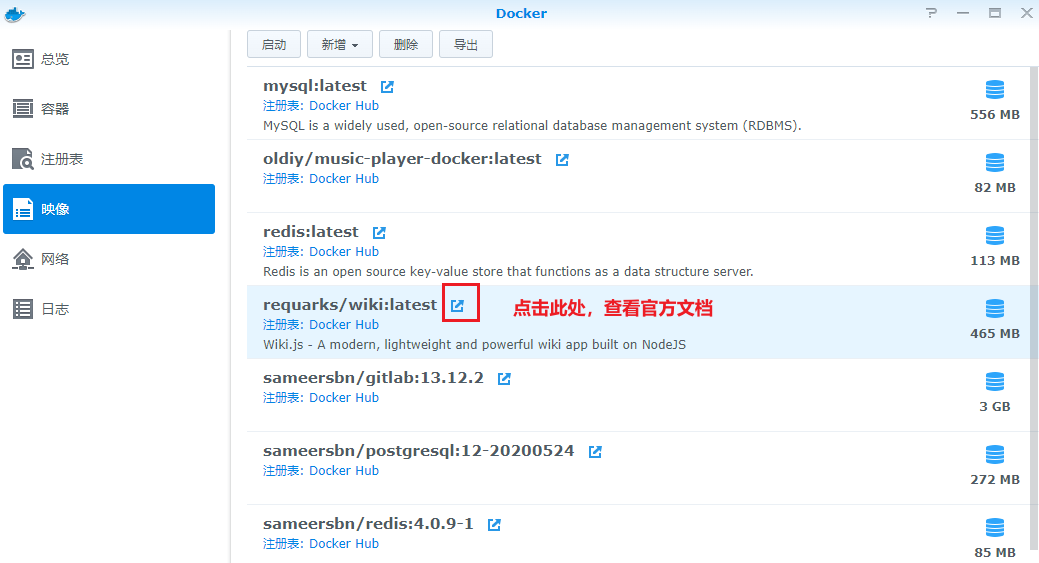Switch to 日志 tab label
This screenshot has width=1039, height=563.
(55, 309)
